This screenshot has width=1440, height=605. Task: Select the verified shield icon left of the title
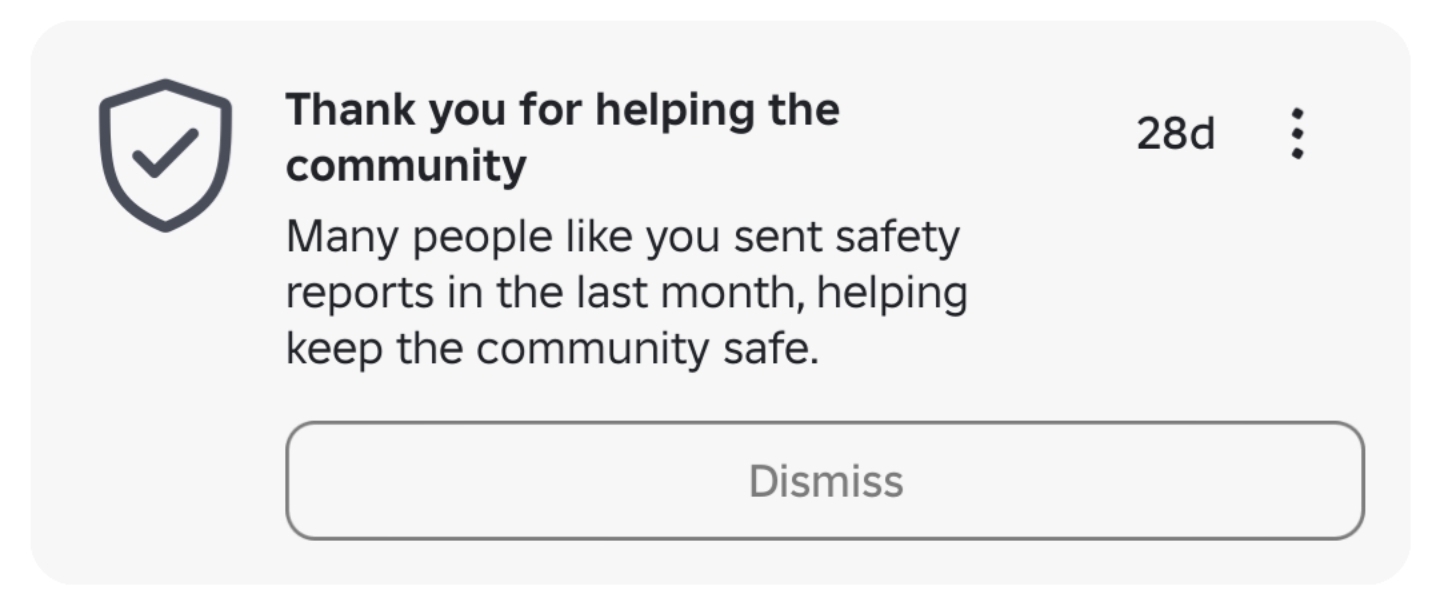[x=165, y=155]
